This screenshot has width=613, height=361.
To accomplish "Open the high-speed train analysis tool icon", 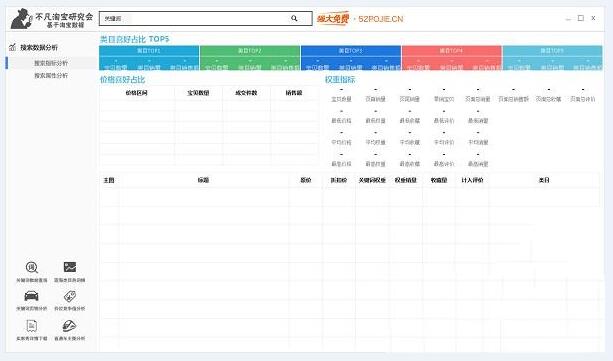I will pyautogui.click(x=69, y=325).
